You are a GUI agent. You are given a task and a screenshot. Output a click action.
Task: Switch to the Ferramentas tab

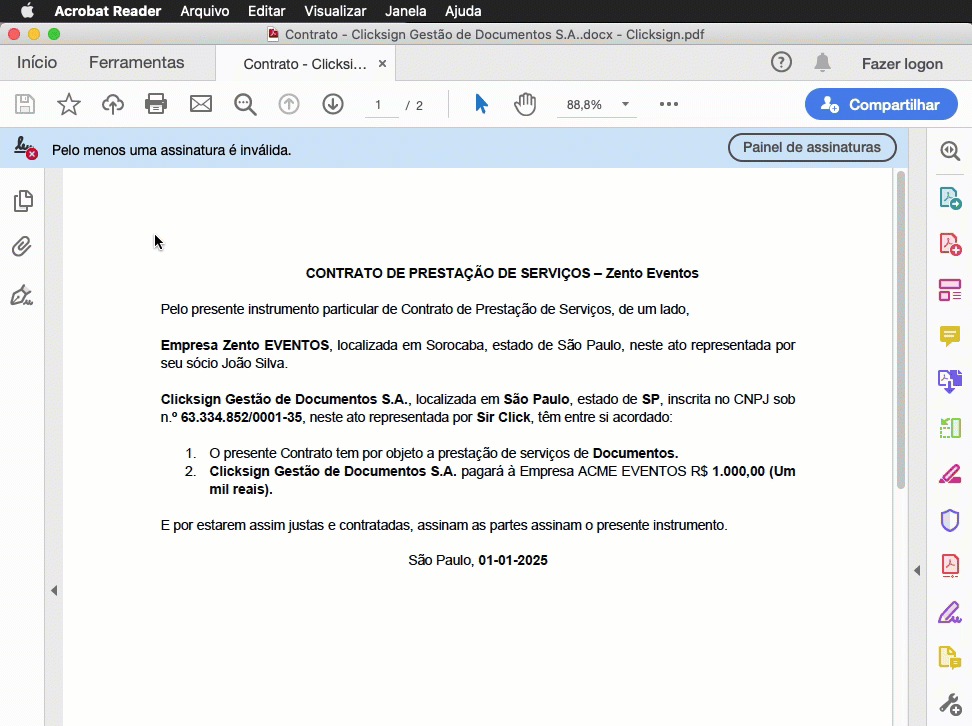(136, 63)
